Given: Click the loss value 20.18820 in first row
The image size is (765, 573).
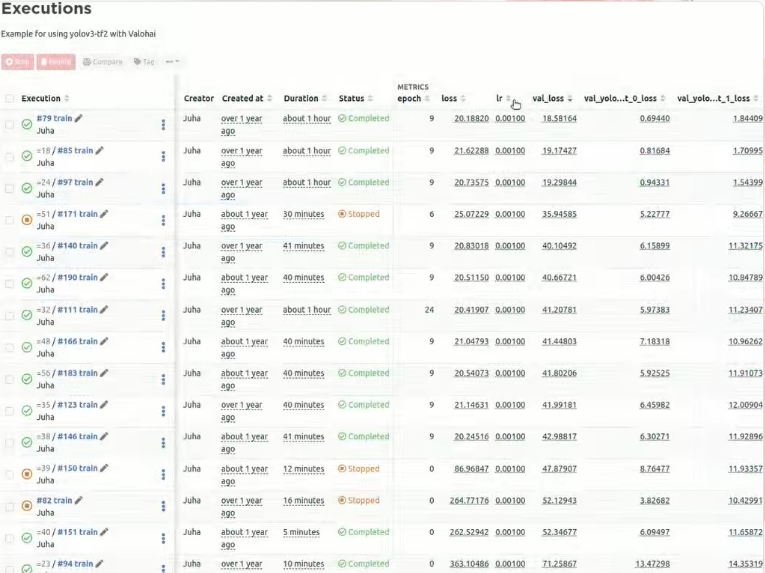Looking at the screenshot, I should coord(471,119).
